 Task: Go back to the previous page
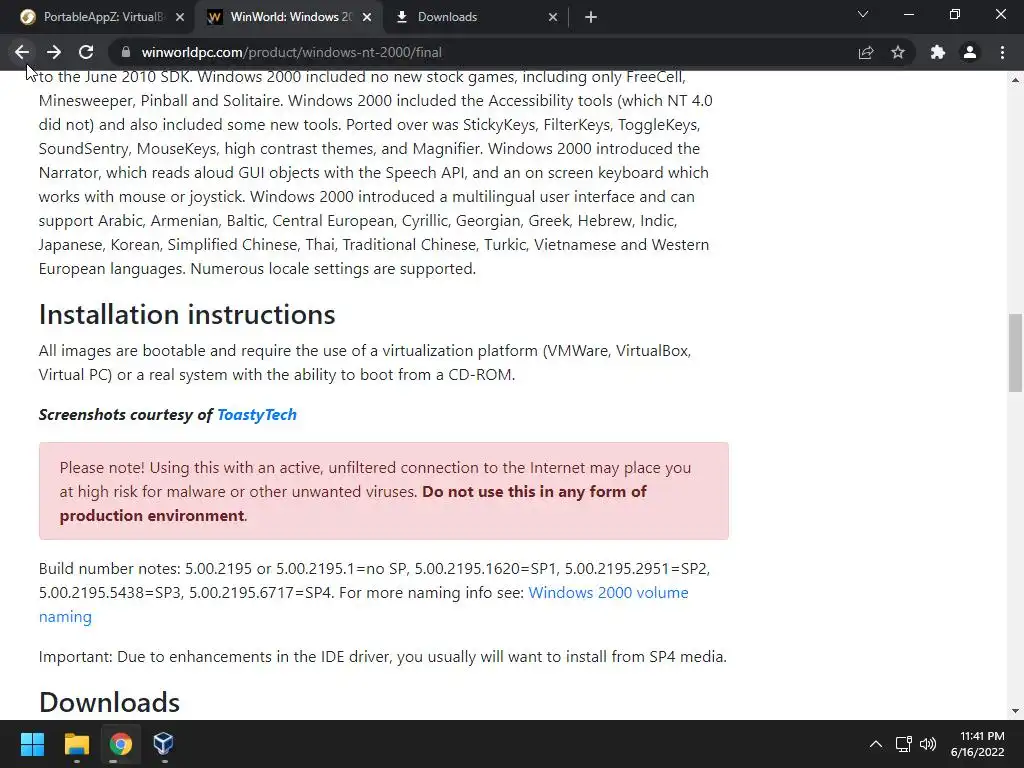22,52
